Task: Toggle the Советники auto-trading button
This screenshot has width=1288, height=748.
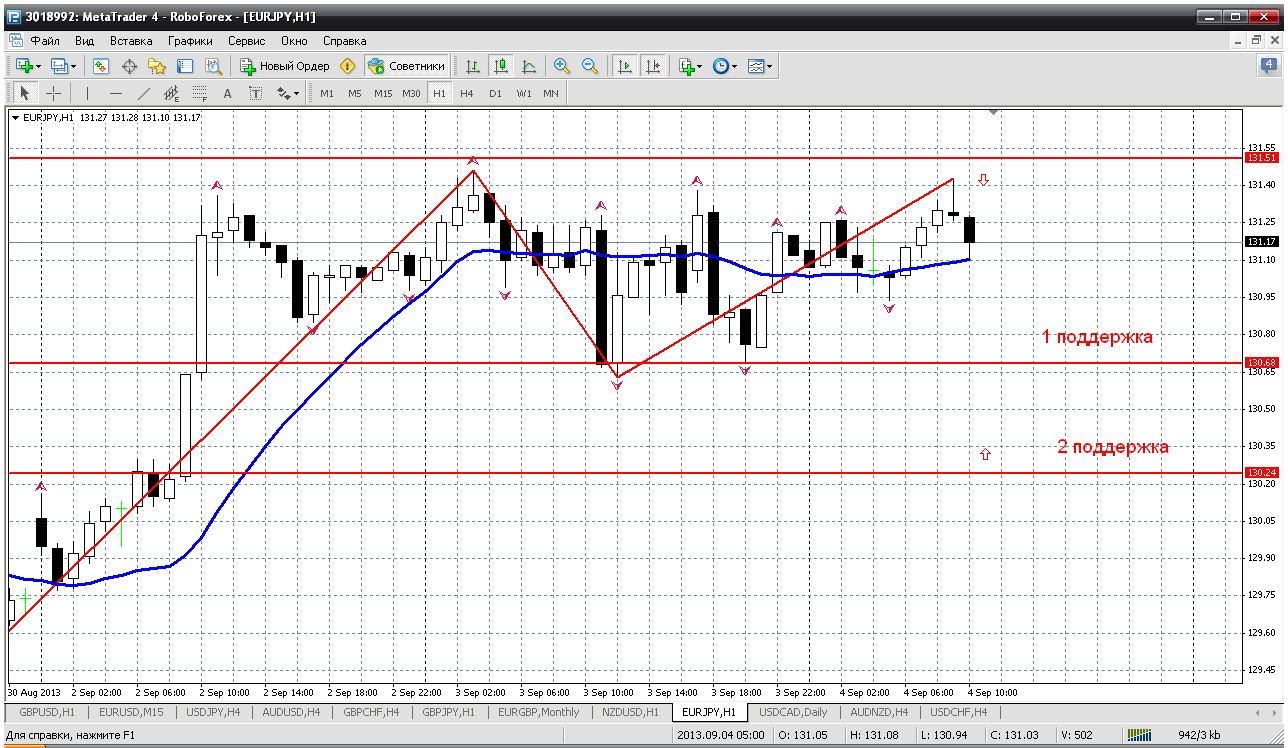Action: tap(406, 66)
